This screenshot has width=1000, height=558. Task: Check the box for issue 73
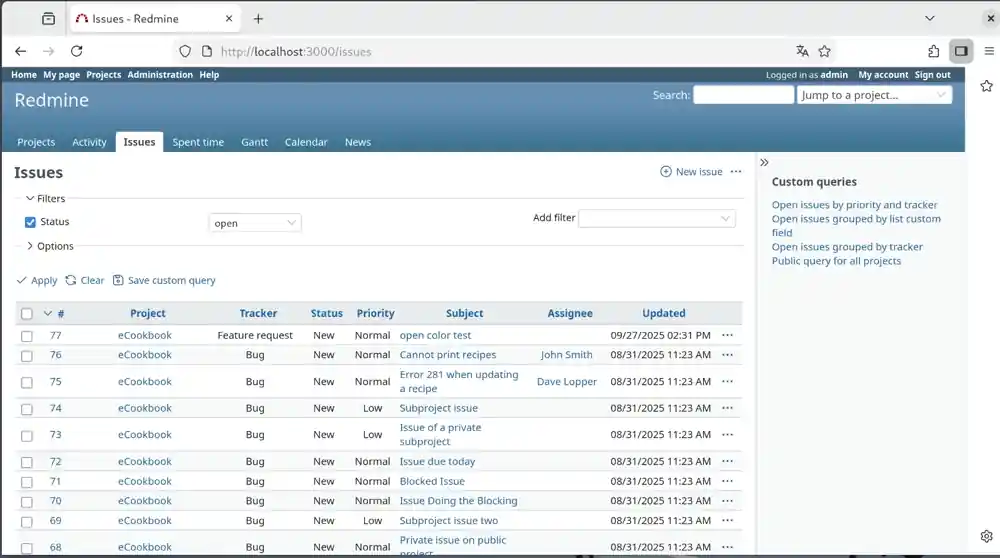26,436
